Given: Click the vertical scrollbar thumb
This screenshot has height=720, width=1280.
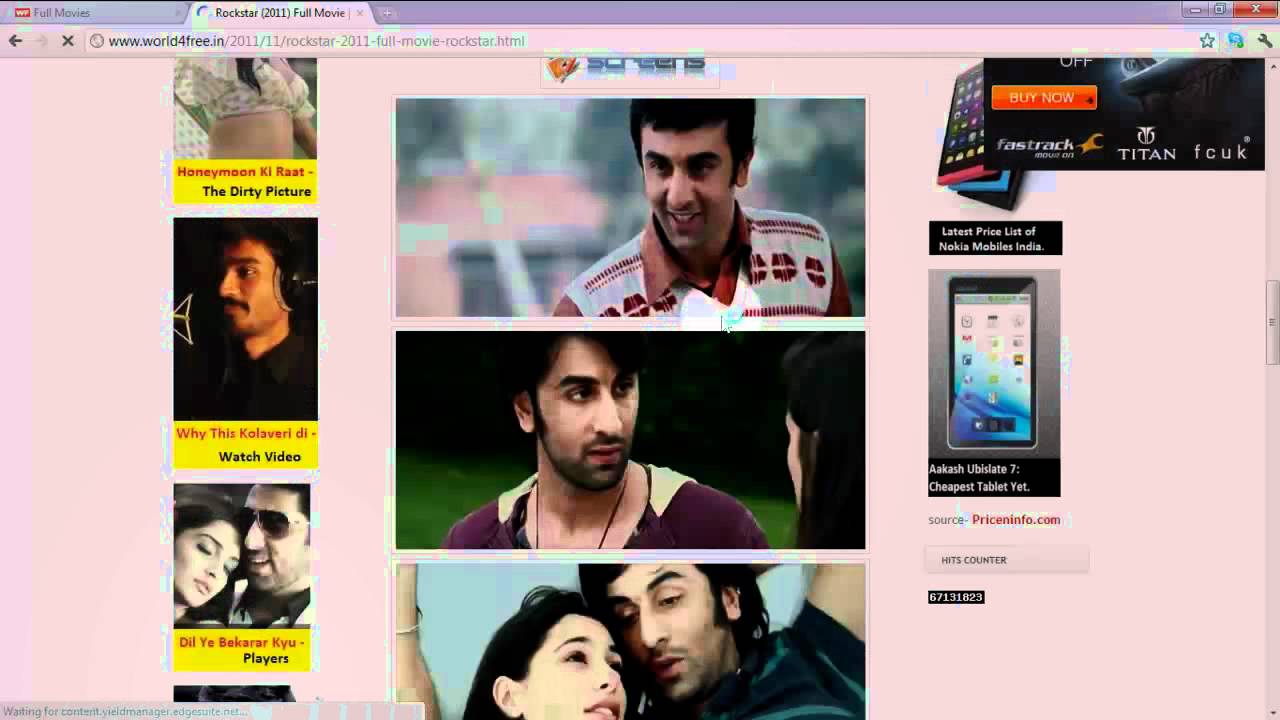Looking at the screenshot, I should pyautogui.click(x=1272, y=323).
